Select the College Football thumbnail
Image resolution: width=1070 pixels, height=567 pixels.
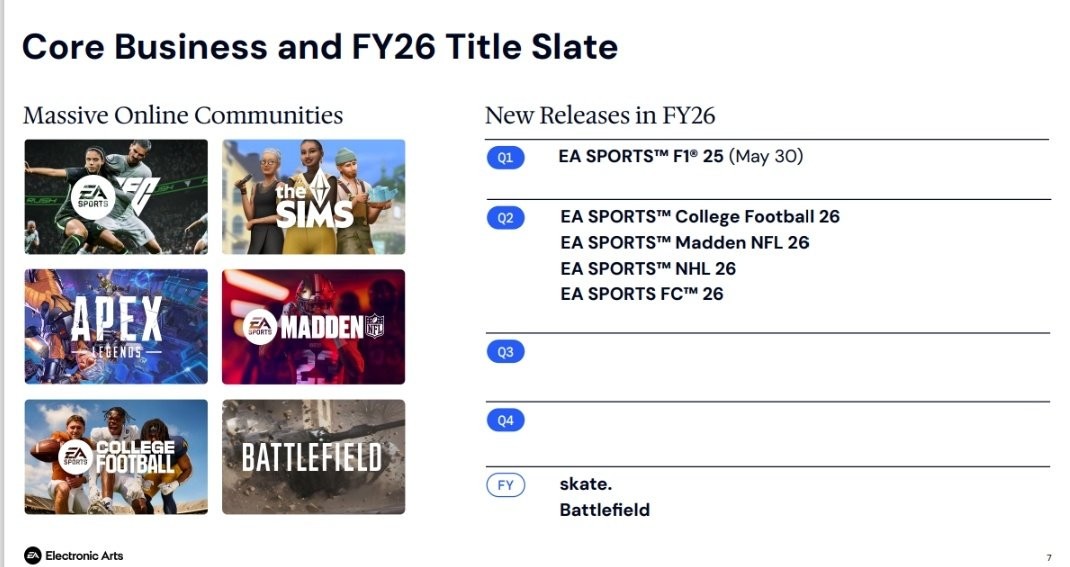[x=116, y=456]
